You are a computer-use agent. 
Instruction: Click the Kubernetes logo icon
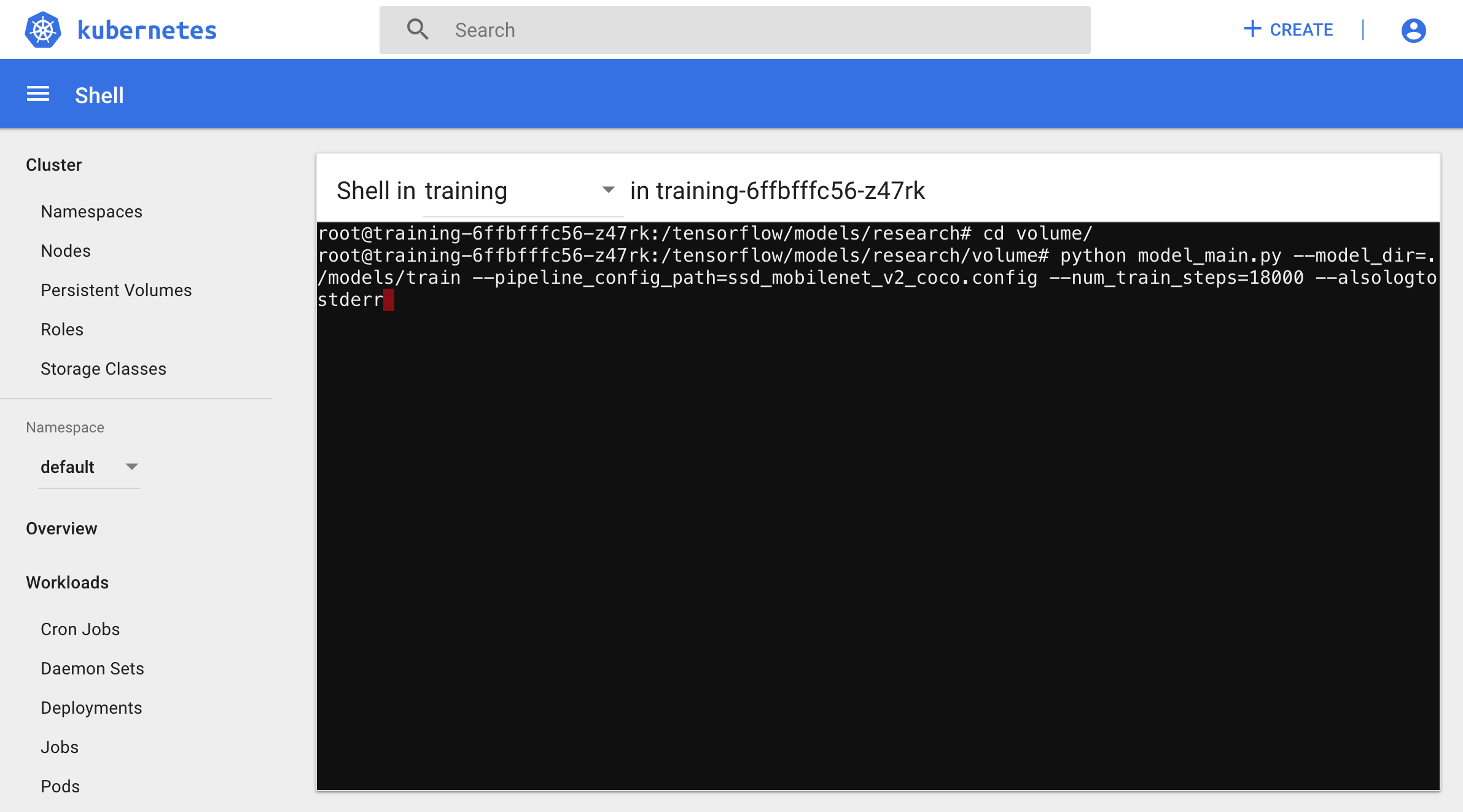tap(43, 29)
